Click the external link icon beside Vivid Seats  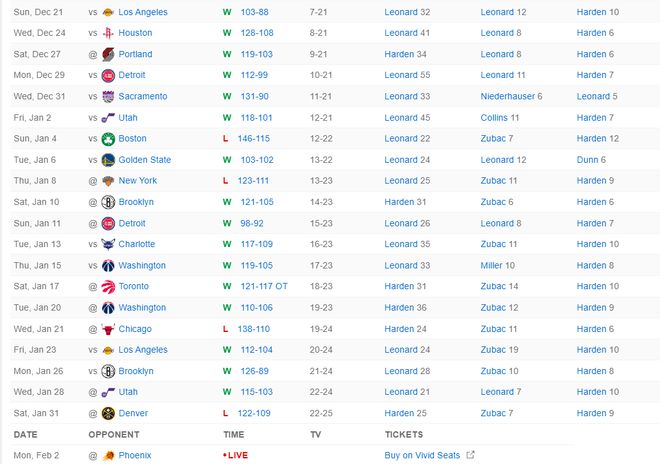tap(470, 456)
